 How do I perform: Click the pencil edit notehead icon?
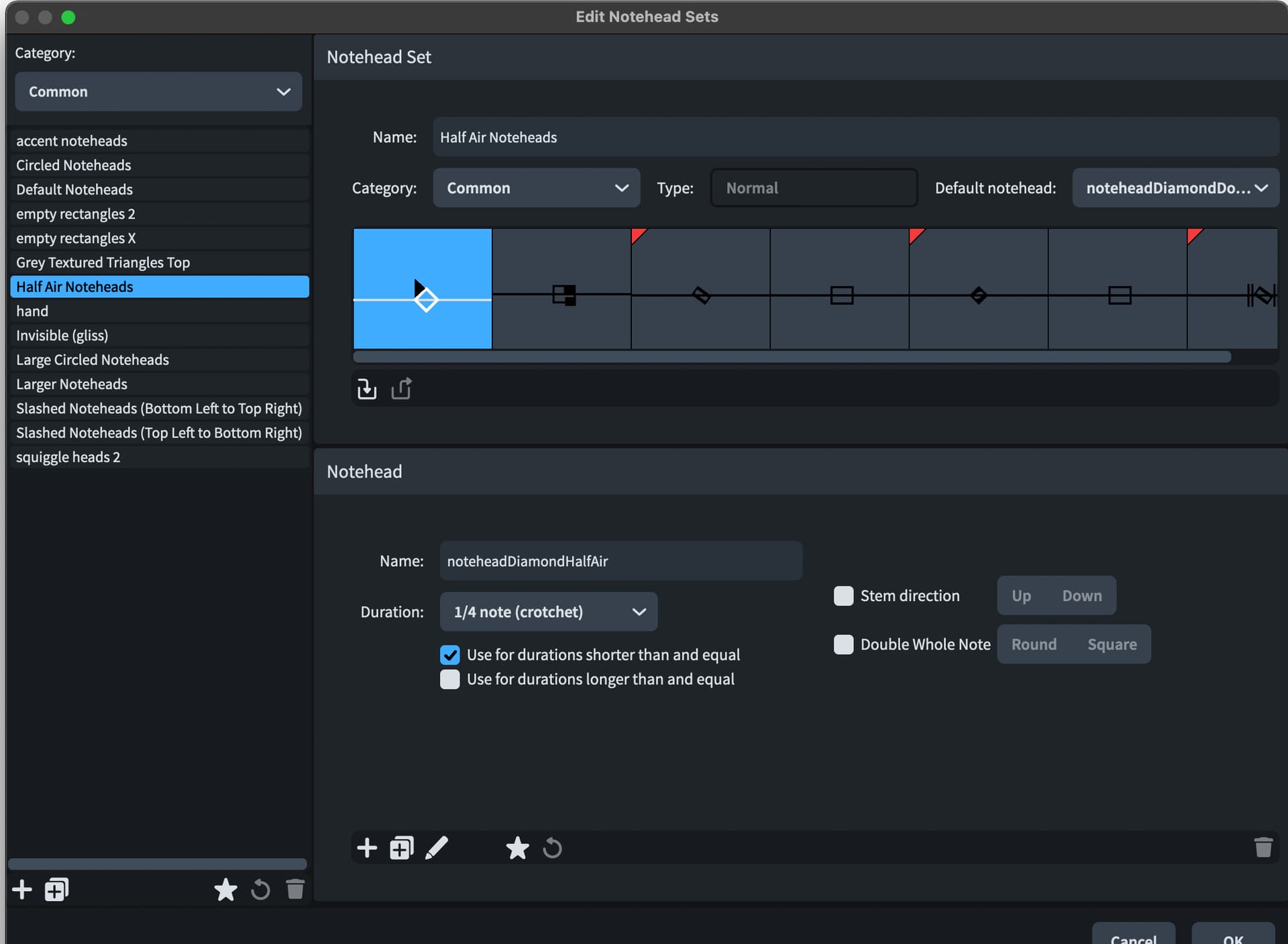pos(437,848)
